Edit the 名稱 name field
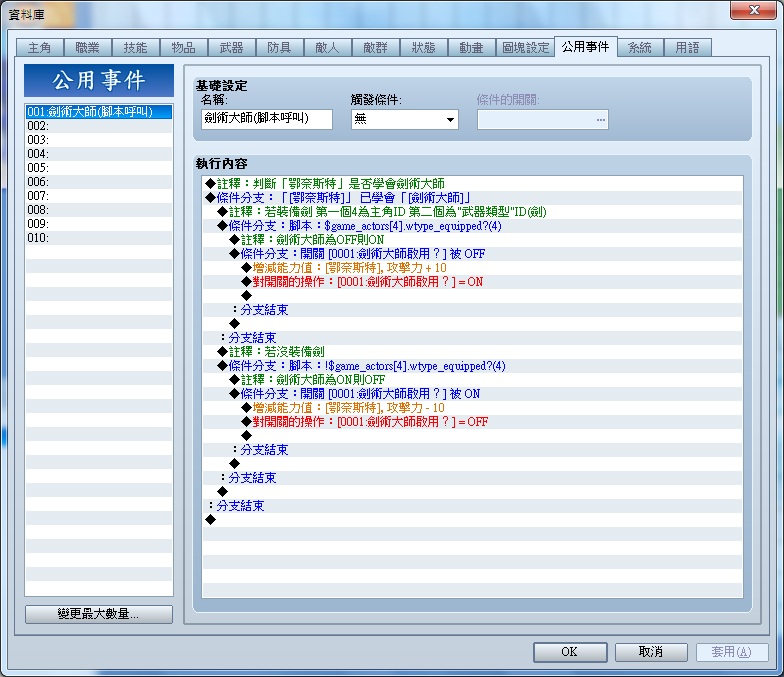 266,119
